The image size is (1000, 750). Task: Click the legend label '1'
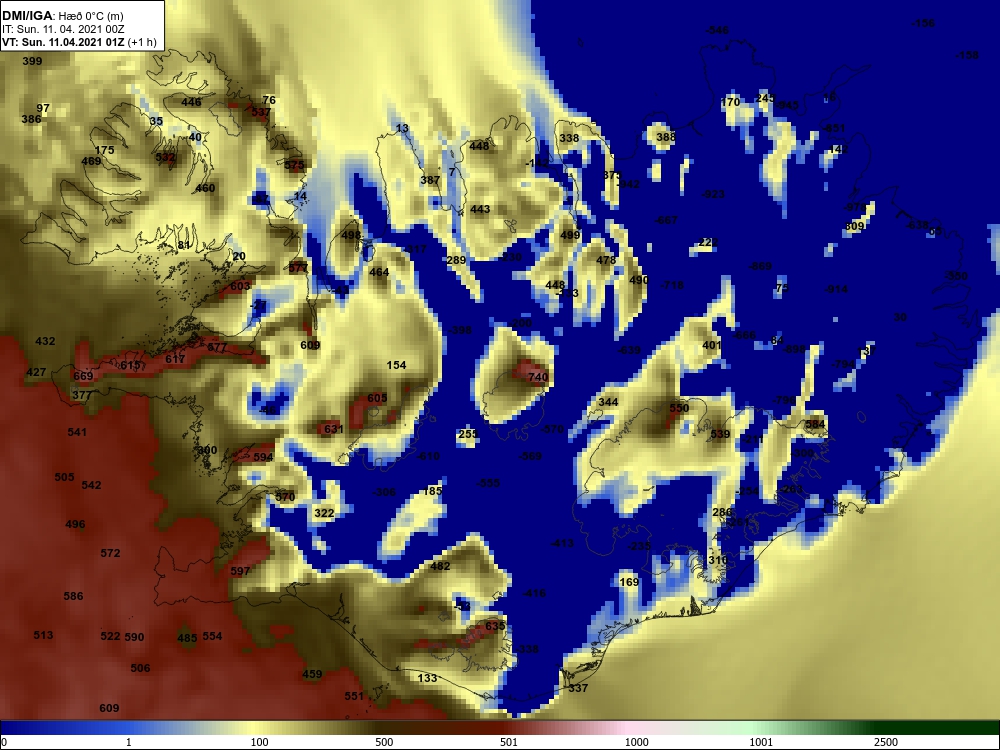pos(129,742)
